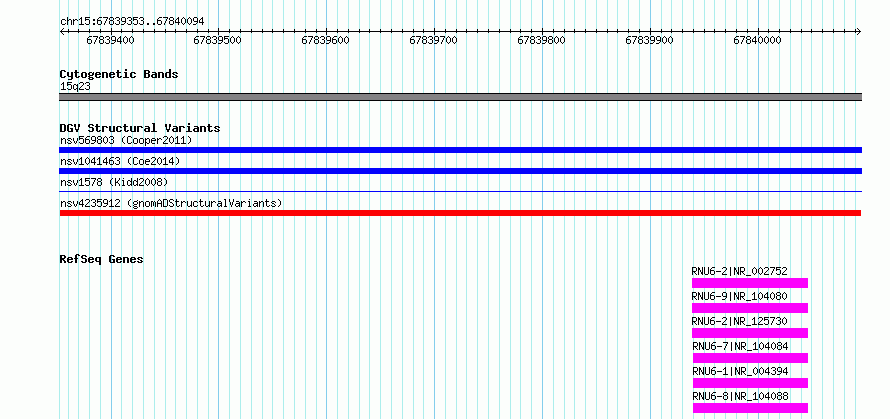Select the magenta bar under RNU6-2|NR_002752
890x419 pixels.
[x=749, y=283]
